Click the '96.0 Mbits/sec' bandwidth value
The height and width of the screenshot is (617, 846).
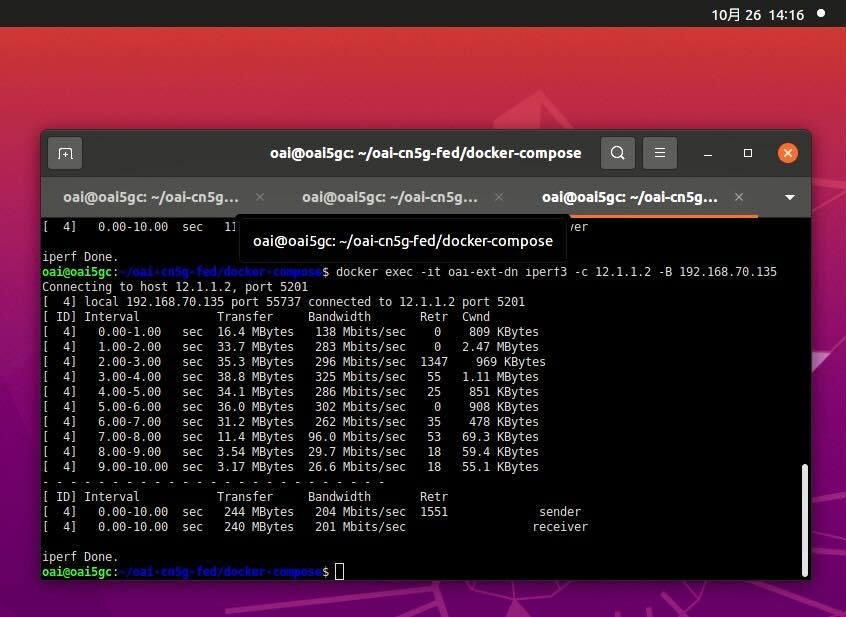coord(357,437)
